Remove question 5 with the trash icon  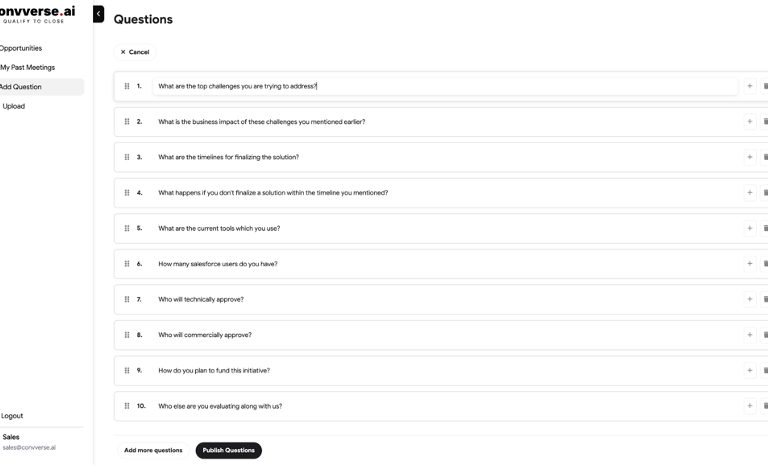[x=765, y=228]
